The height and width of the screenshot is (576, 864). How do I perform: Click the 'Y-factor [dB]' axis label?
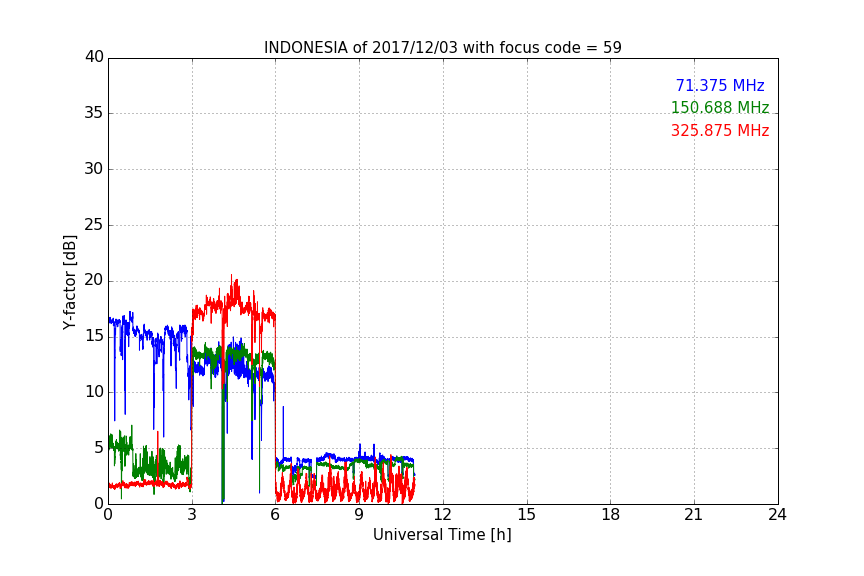pyautogui.click(x=69, y=283)
